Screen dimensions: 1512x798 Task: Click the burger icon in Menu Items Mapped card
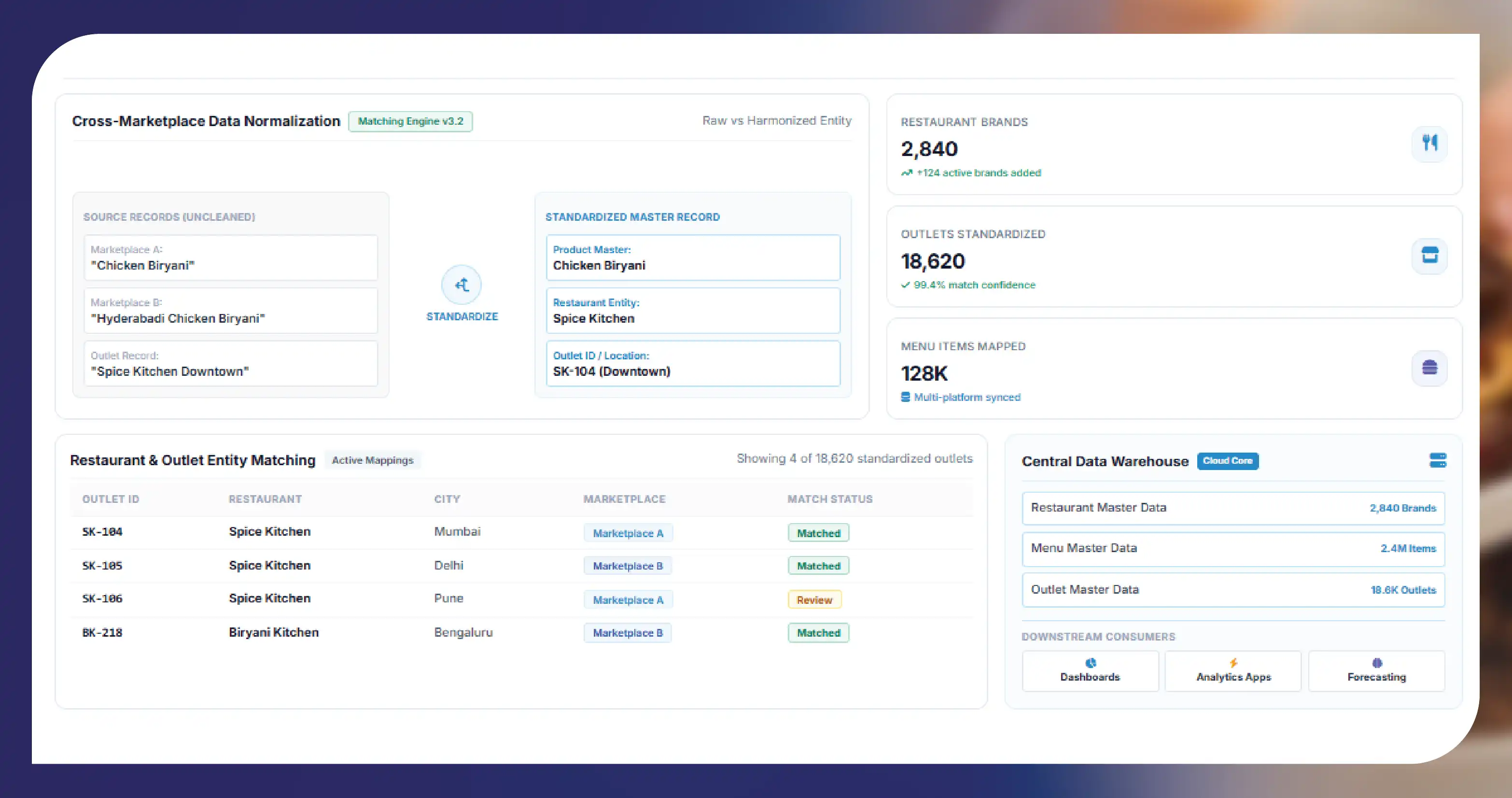click(1429, 368)
